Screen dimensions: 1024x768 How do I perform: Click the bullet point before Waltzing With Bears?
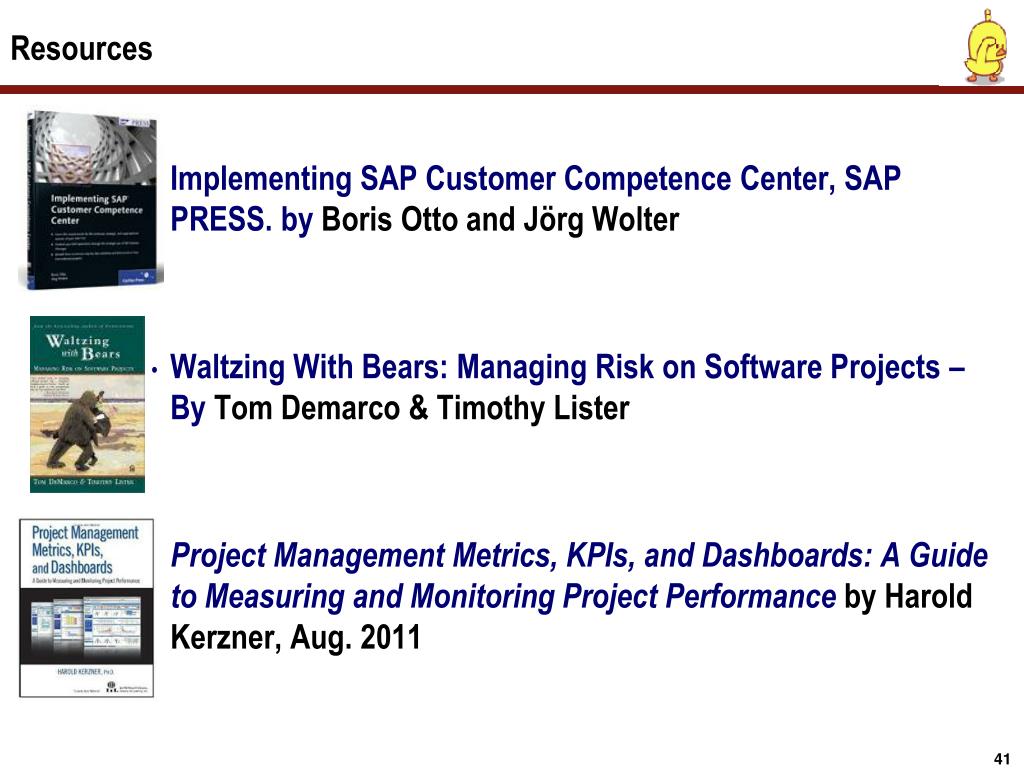click(x=155, y=370)
